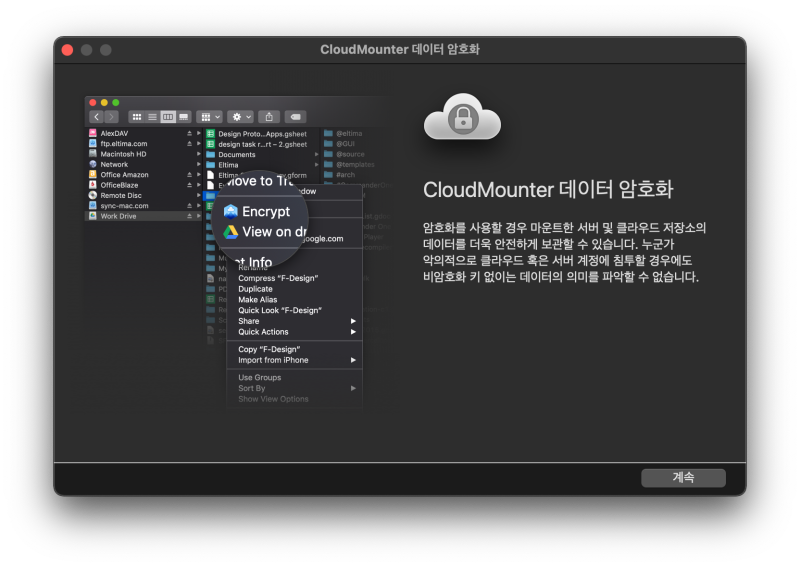Eject Office Amazon using its eject icon

(x=189, y=175)
